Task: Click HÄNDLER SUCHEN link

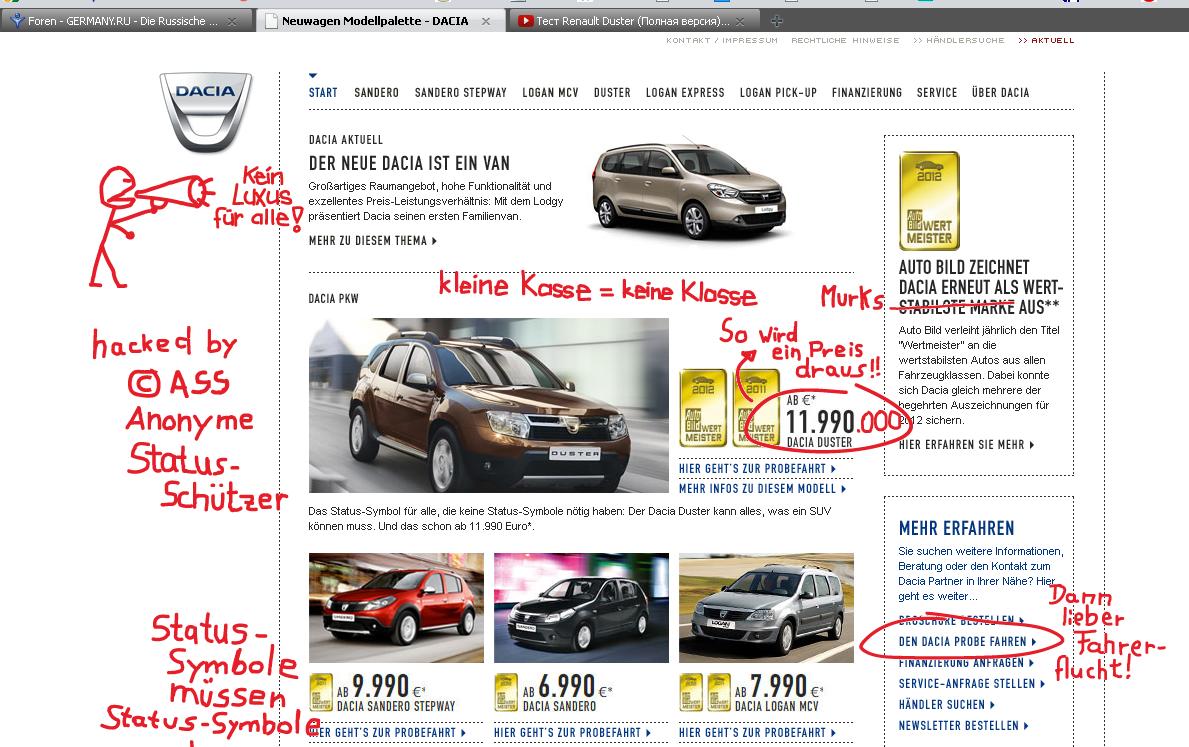Action: point(946,705)
